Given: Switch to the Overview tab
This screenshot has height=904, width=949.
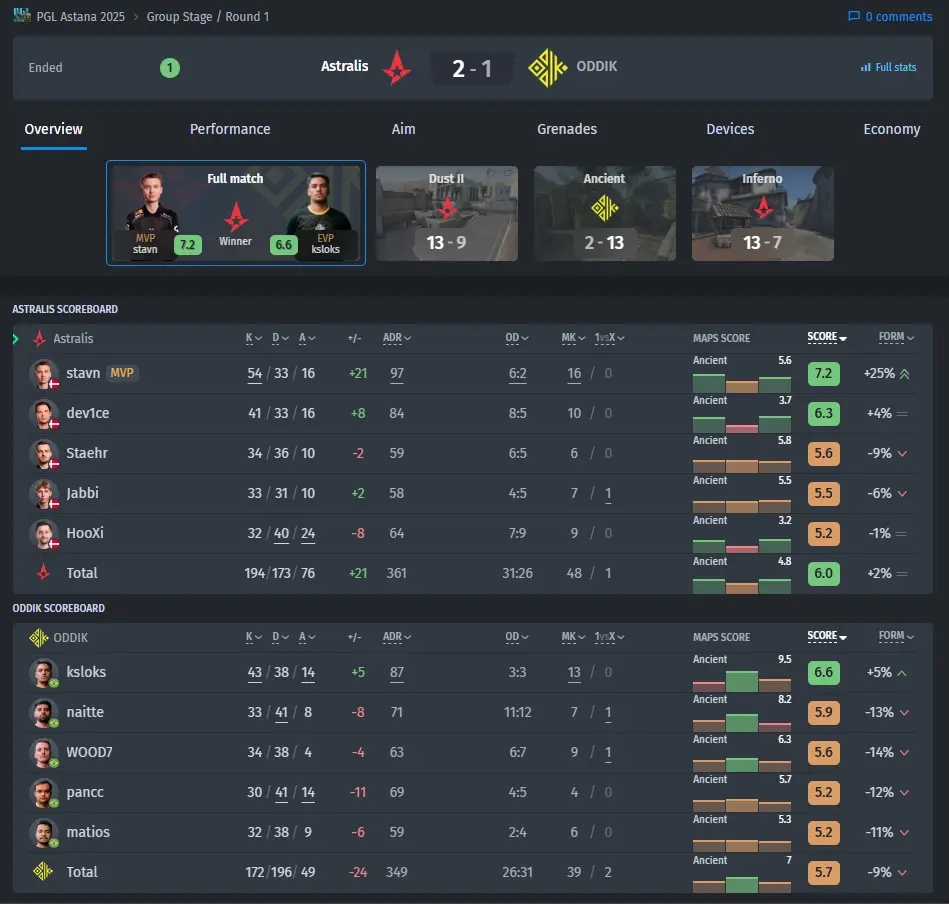Looking at the screenshot, I should click(x=53, y=129).
